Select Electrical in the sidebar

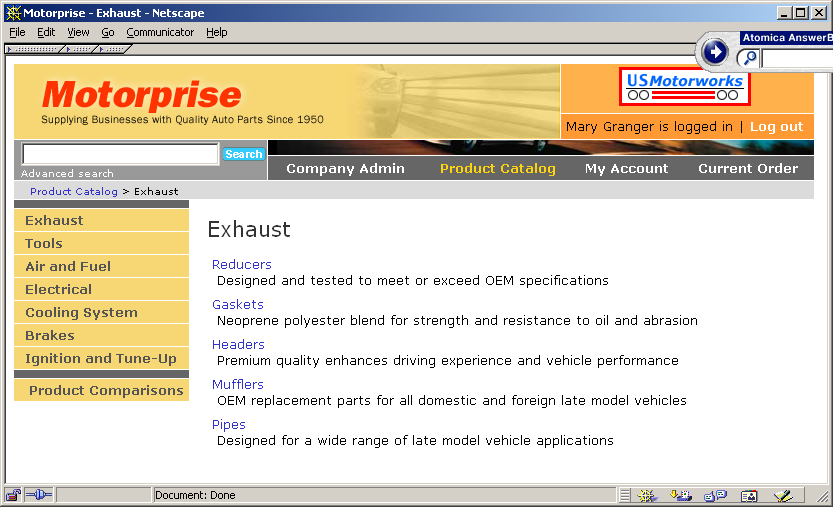(101, 289)
